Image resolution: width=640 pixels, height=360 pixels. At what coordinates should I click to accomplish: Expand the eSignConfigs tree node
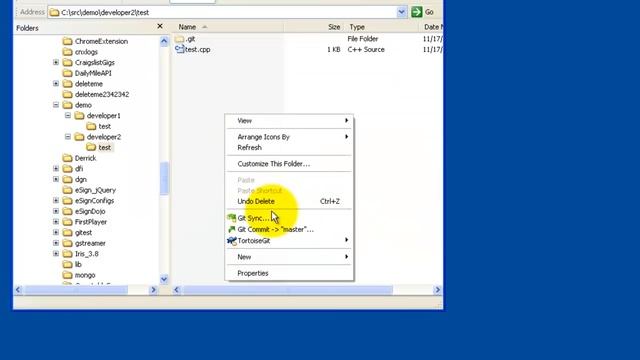(x=56, y=200)
